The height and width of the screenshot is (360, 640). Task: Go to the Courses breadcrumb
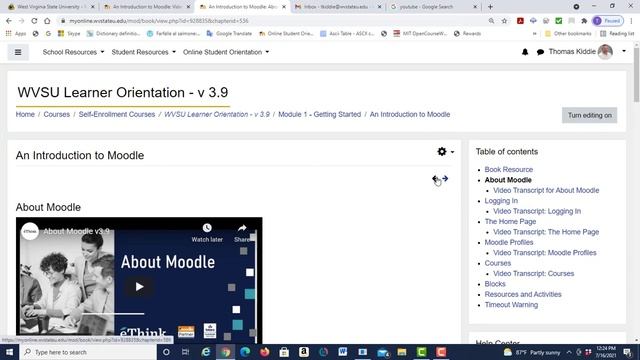point(57,115)
